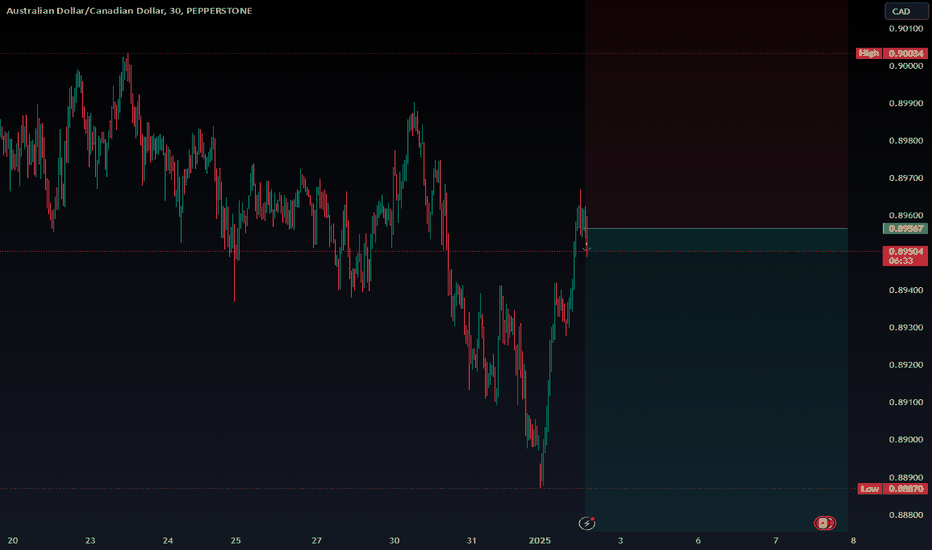Click the 0.88800 price axis label
The width and height of the screenshot is (932, 550).
(906, 515)
